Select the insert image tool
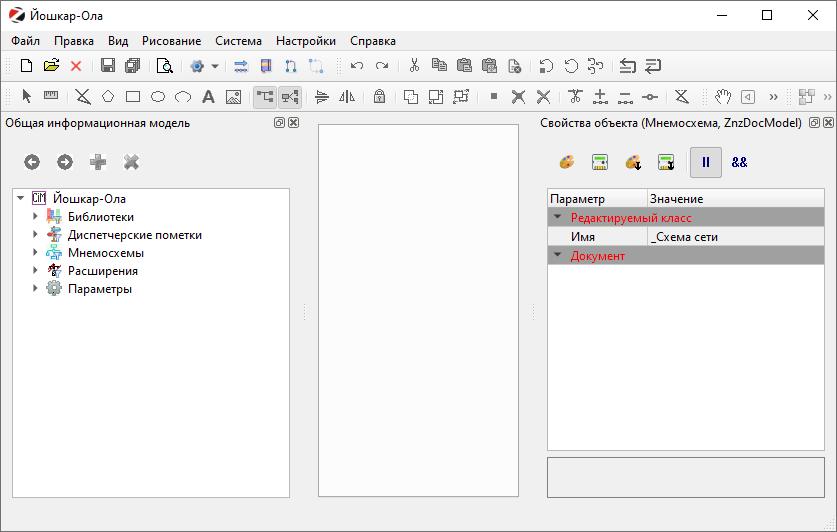The width and height of the screenshot is (837, 532). tap(234, 97)
